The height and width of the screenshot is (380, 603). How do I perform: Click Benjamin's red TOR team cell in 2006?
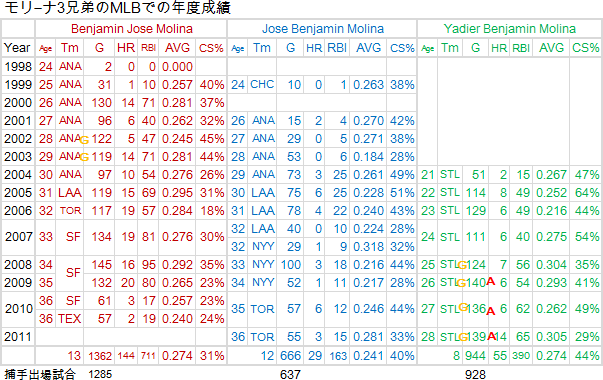point(70,211)
